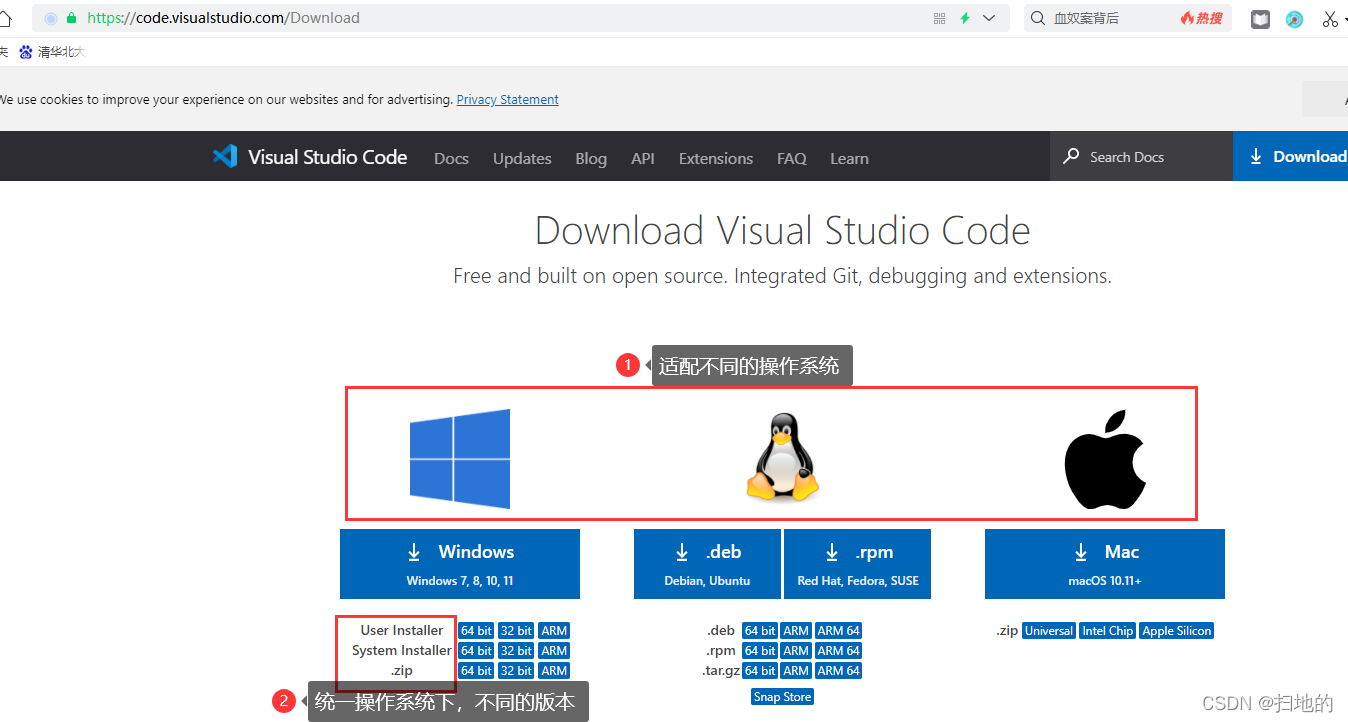Click the Linux Tux penguin image
The height and width of the screenshot is (722, 1348).
pos(783,458)
